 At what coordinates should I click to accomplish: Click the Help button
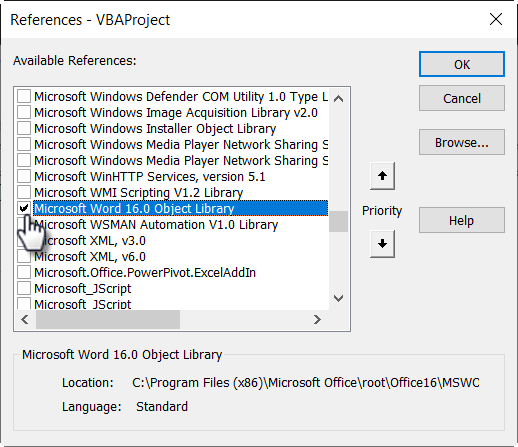click(x=462, y=220)
